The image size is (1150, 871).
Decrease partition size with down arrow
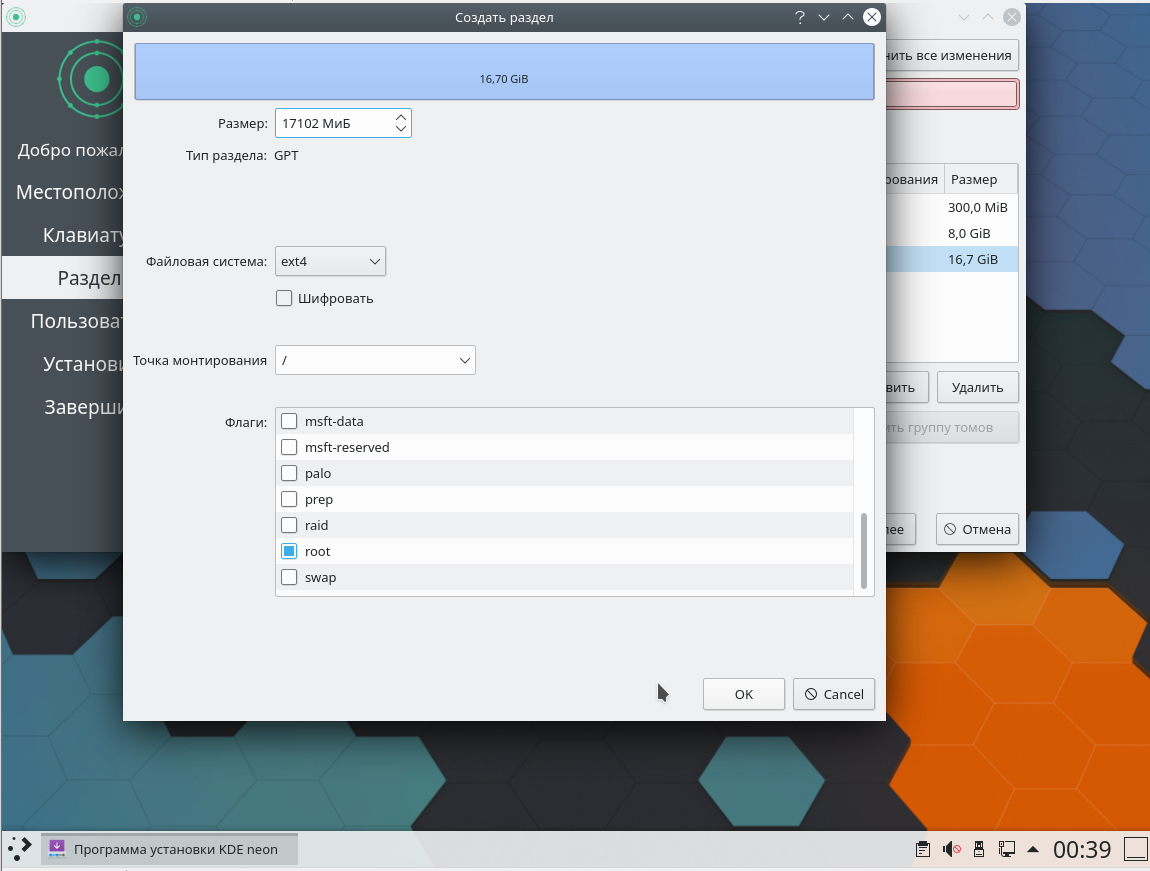tap(400, 128)
